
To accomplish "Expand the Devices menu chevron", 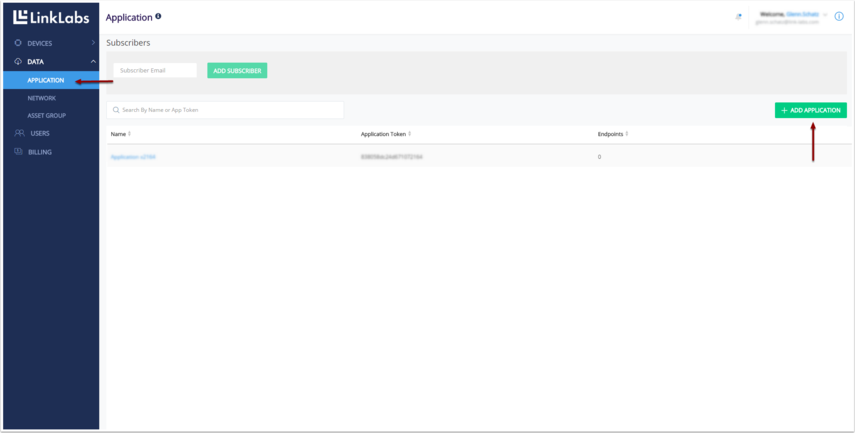I will [93, 43].
